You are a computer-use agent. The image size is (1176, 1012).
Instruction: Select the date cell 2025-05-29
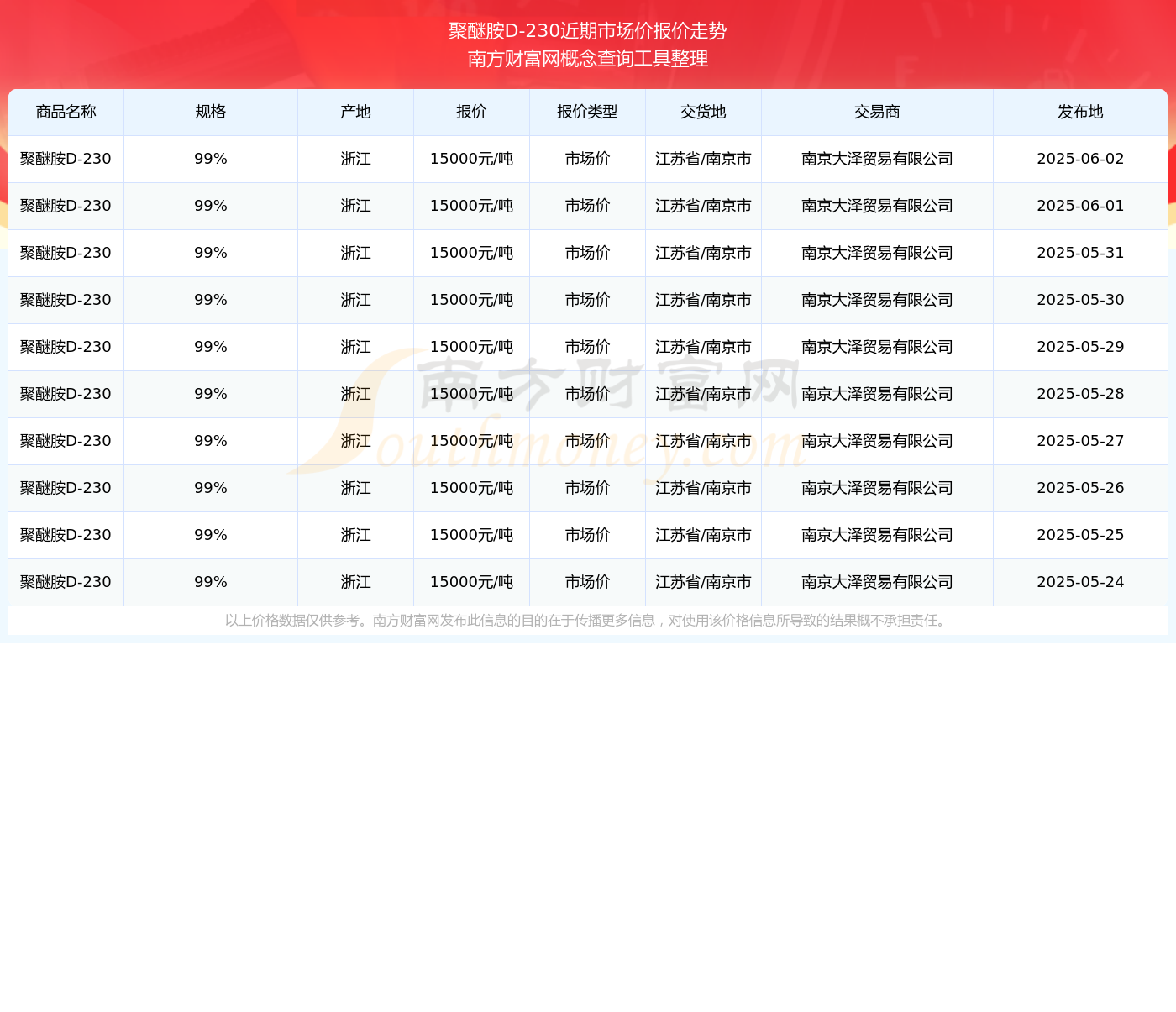[x=1080, y=347]
